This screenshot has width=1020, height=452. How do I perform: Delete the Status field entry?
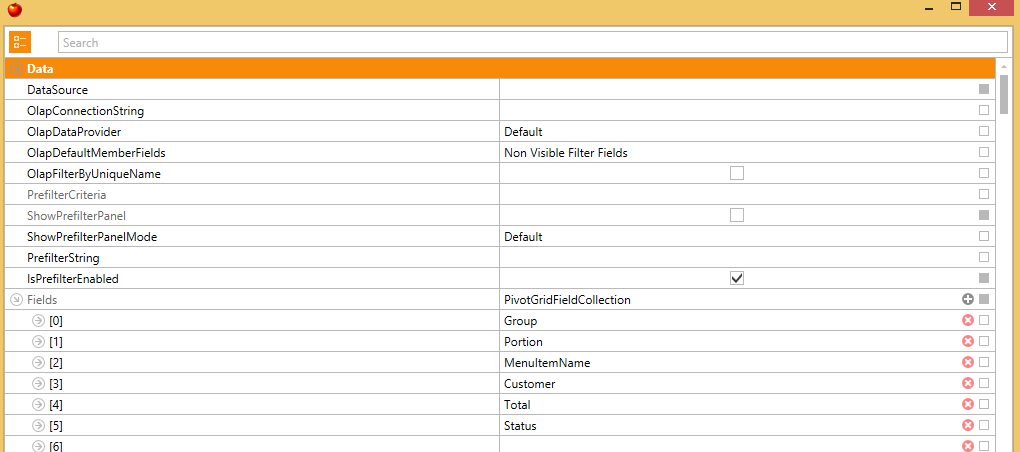point(968,425)
